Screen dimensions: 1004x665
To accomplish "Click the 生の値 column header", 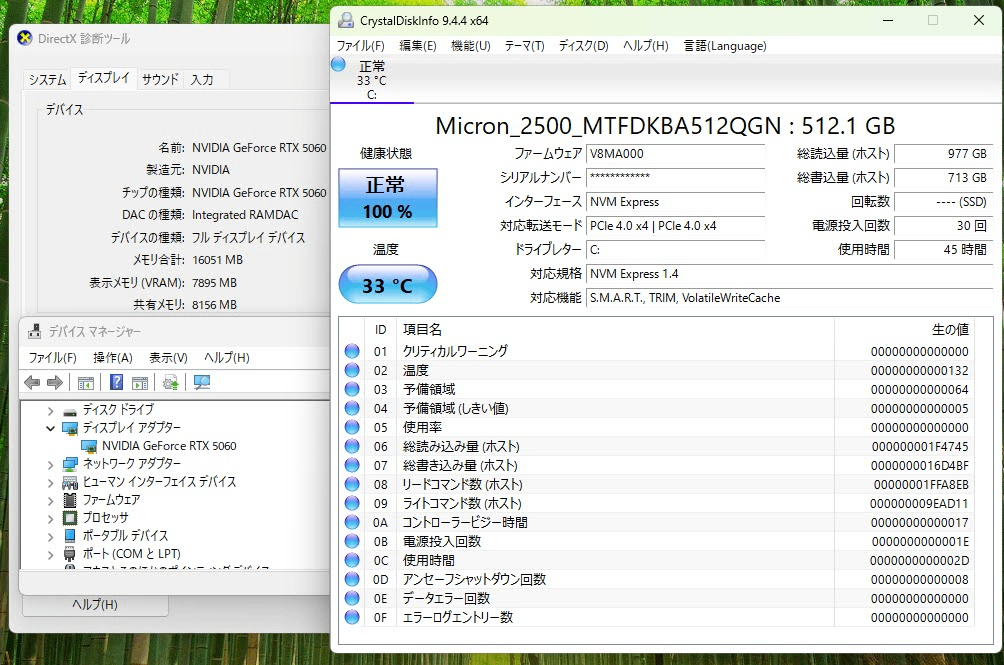I will pos(950,330).
